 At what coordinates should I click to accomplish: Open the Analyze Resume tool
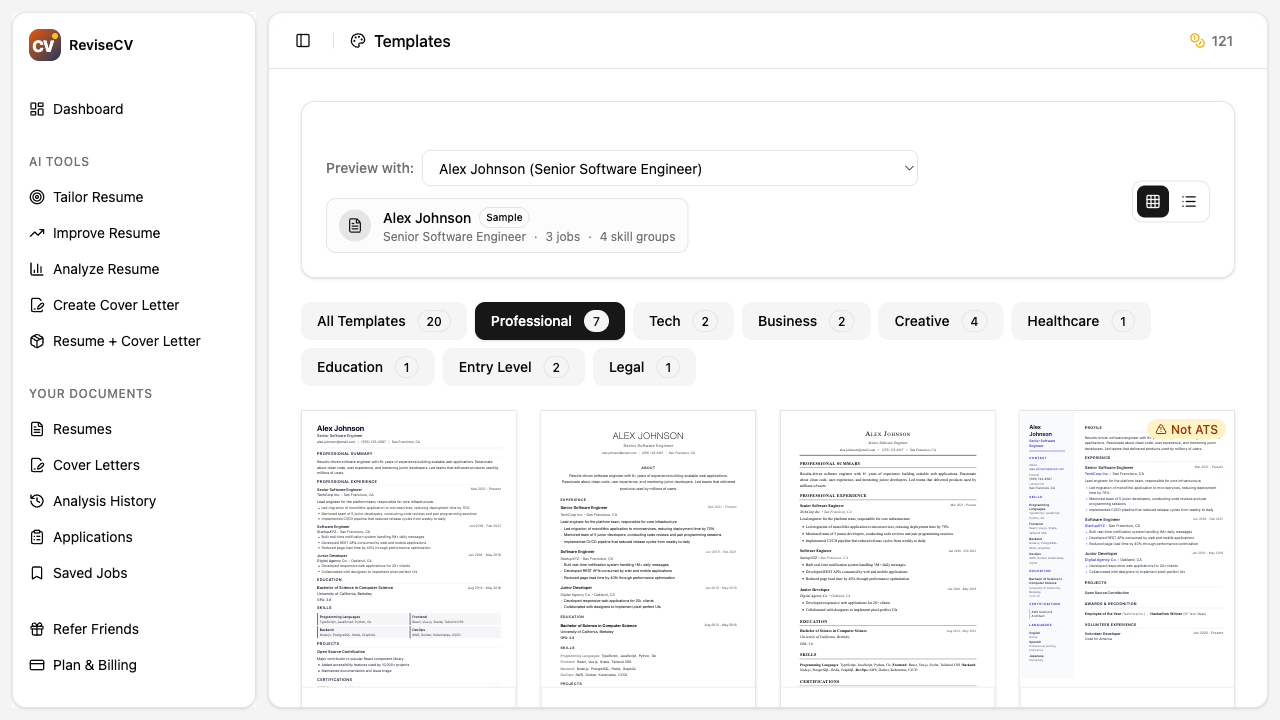(x=105, y=269)
